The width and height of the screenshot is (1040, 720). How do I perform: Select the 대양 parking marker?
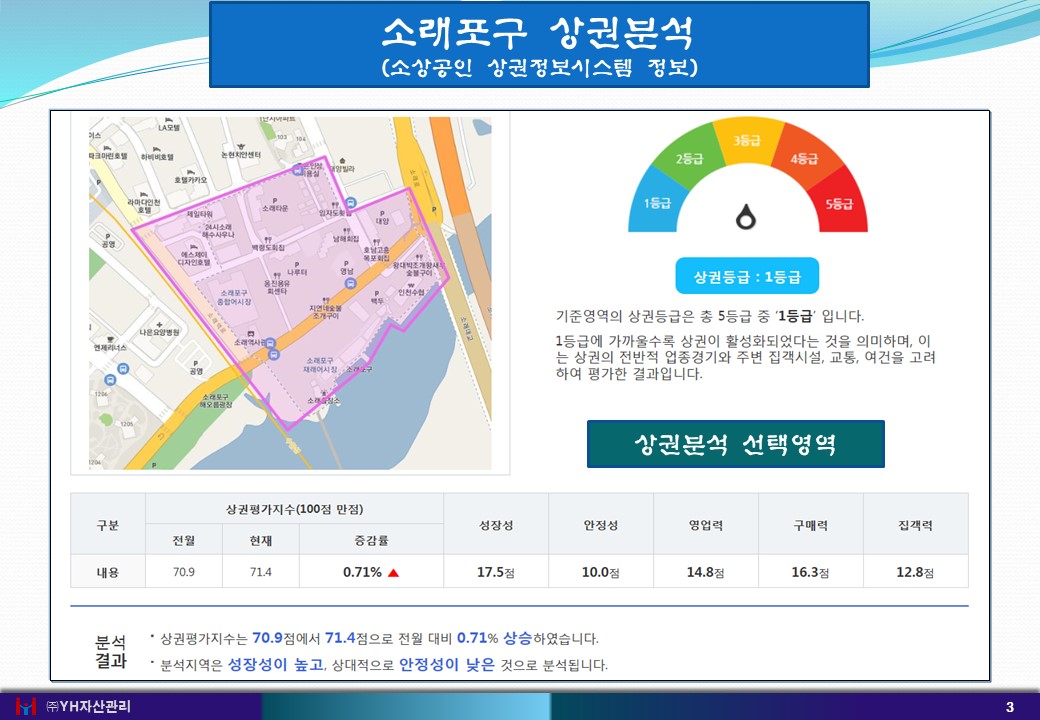point(382,213)
